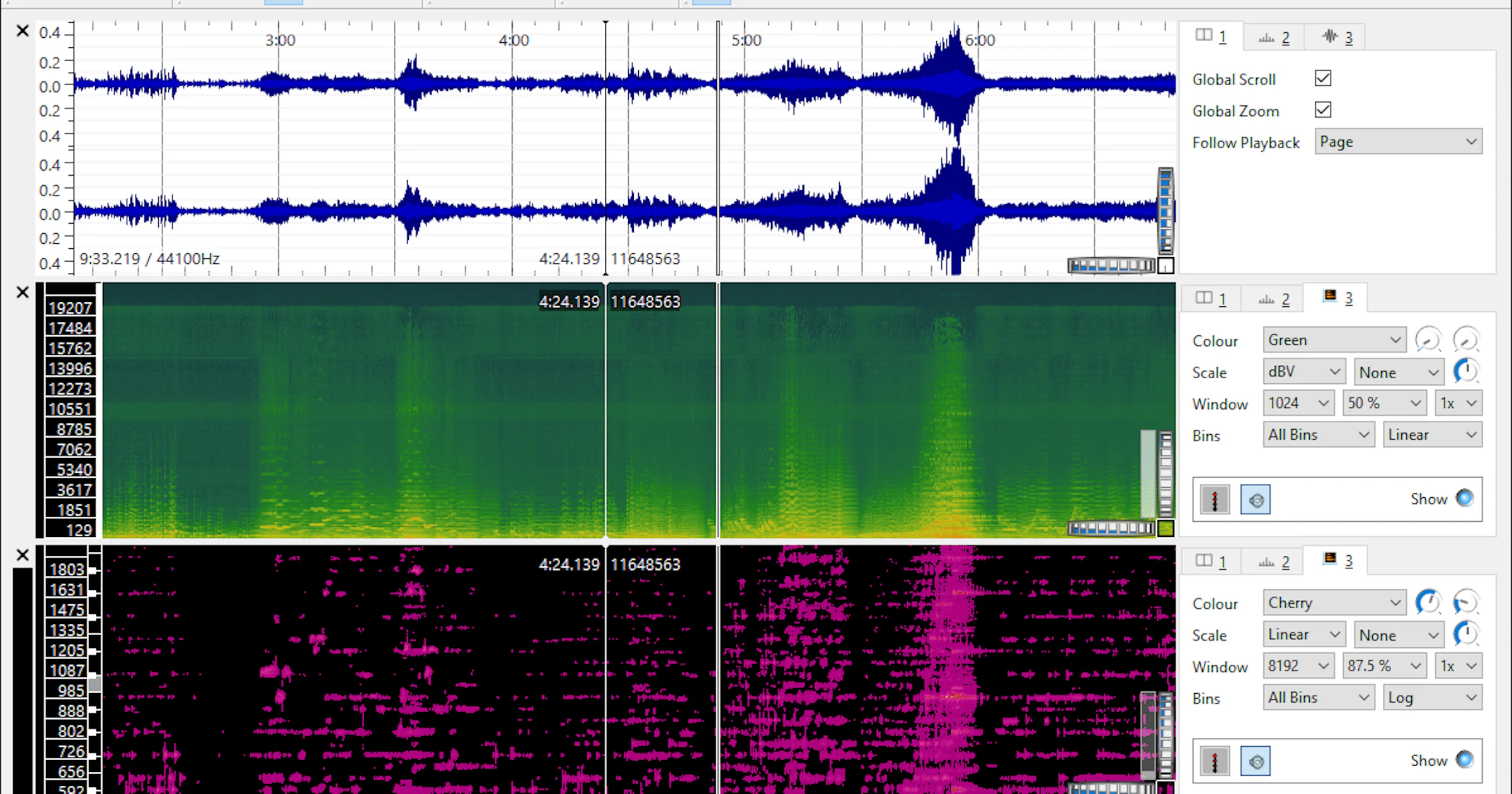Open the None dropdown in the Cherry panel
This screenshot has width=1512, height=794.
pos(1399,635)
